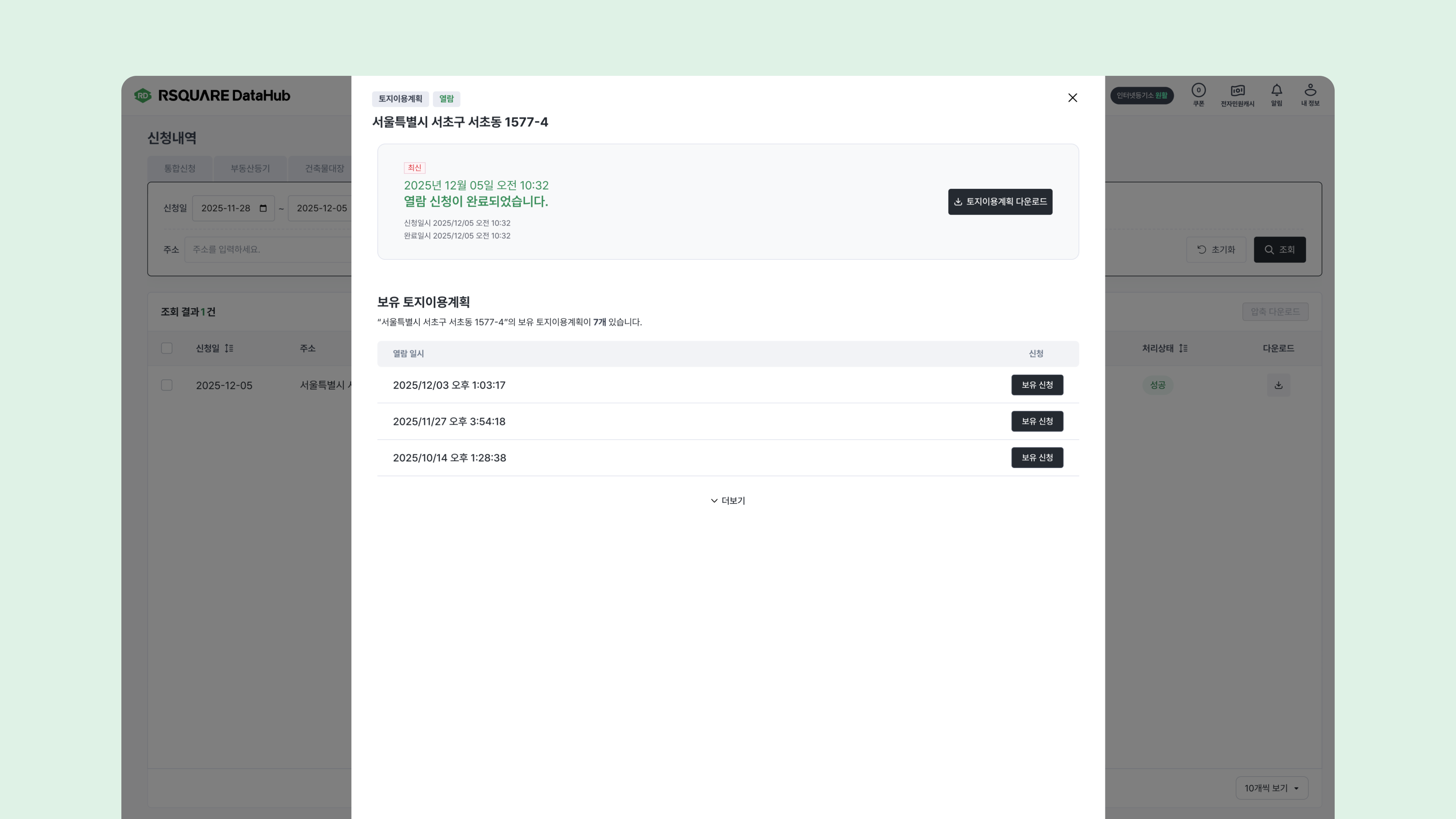Close the 토지이용계획 detail panel
Image resolution: width=1456 pixels, height=819 pixels.
(1072, 98)
